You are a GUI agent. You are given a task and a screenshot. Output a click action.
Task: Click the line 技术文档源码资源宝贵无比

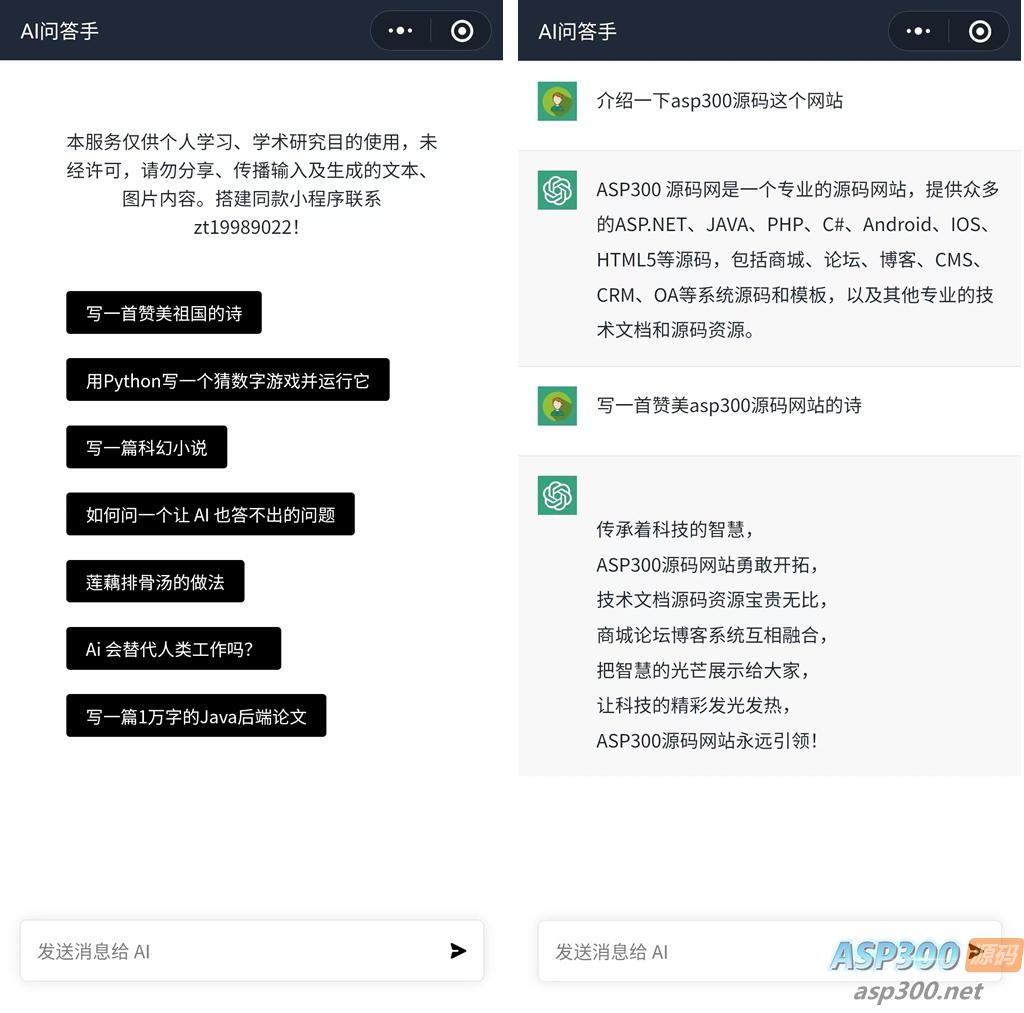(x=712, y=600)
